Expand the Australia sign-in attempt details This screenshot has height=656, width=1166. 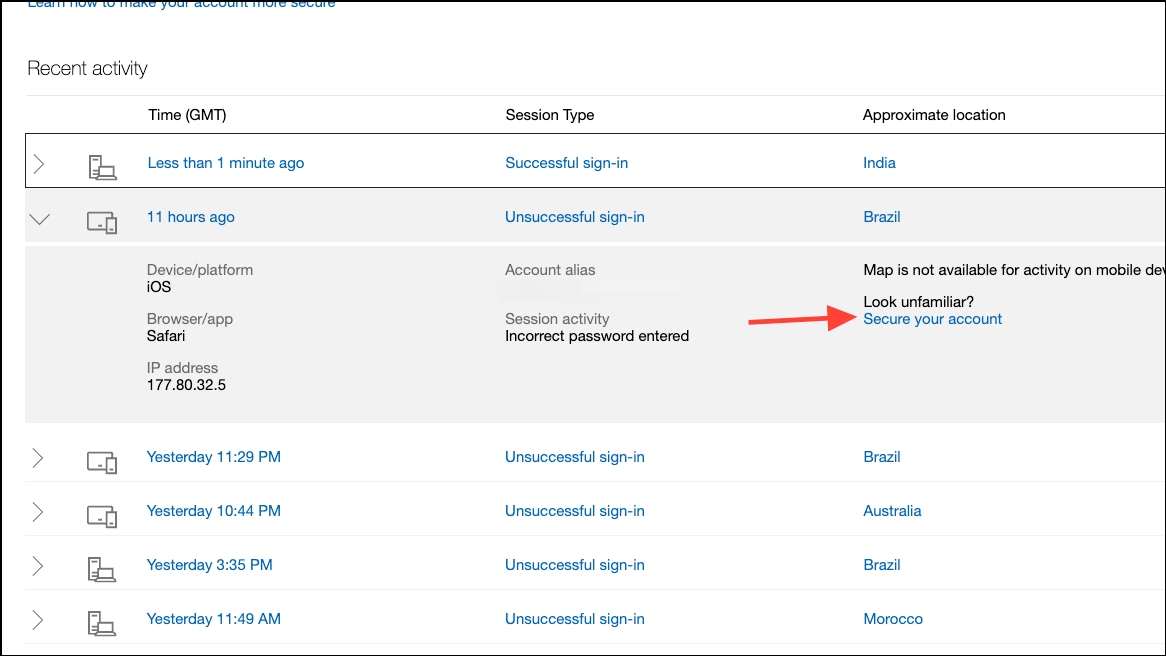pos(38,511)
